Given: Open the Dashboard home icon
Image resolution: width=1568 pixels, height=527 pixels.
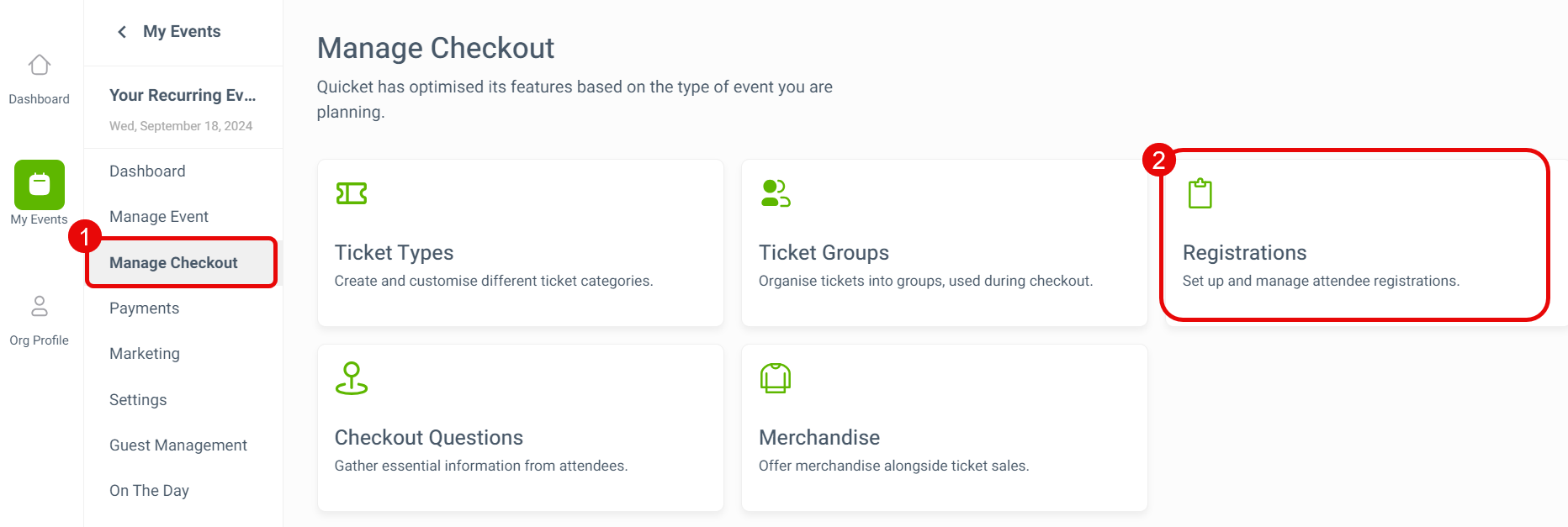Looking at the screenshot, I should (40, 65).
